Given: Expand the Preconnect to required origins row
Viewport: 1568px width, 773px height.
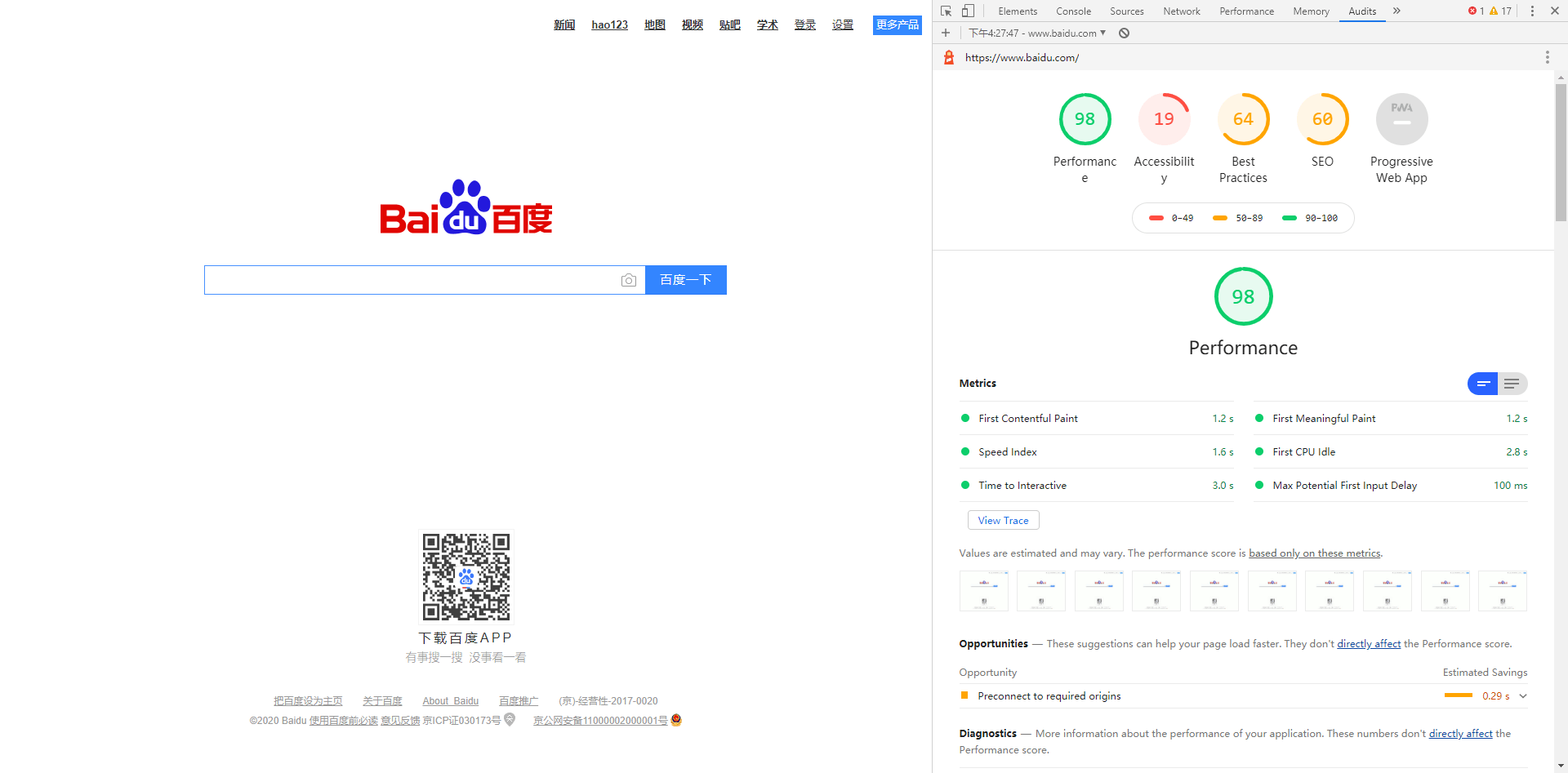Looking at the screenshot, I should [x=1243, y=696].
